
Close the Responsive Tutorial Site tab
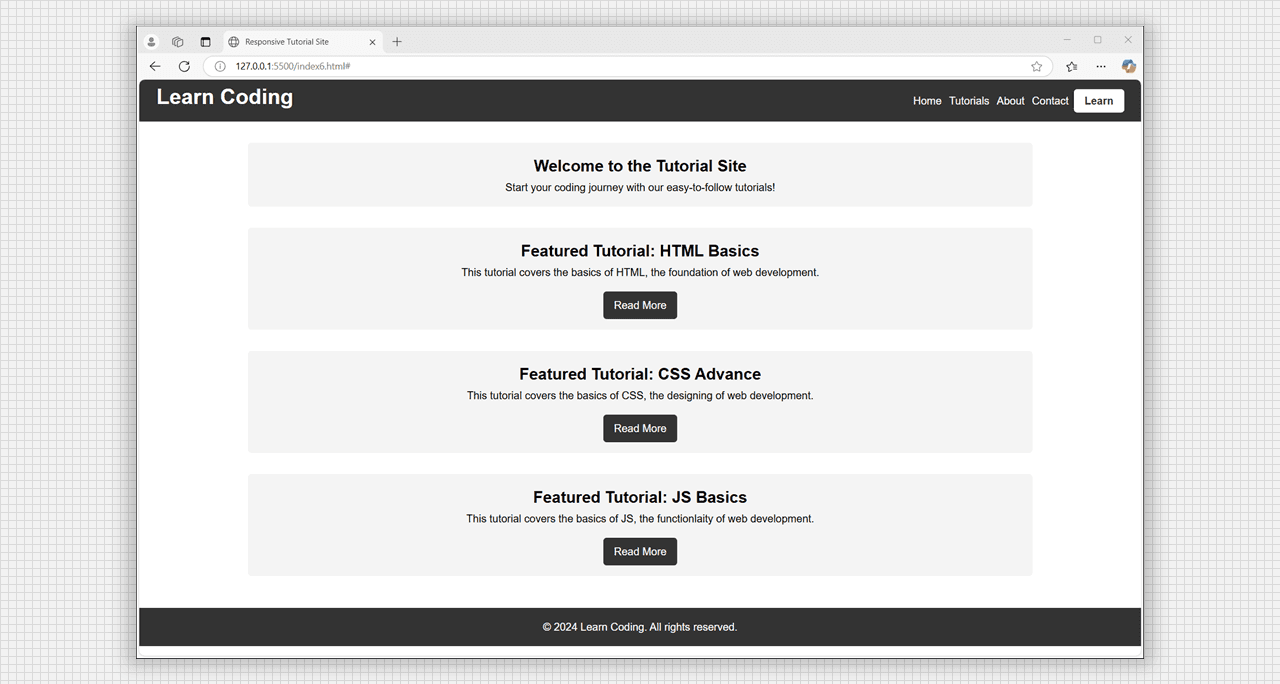[x=373, y=42]
